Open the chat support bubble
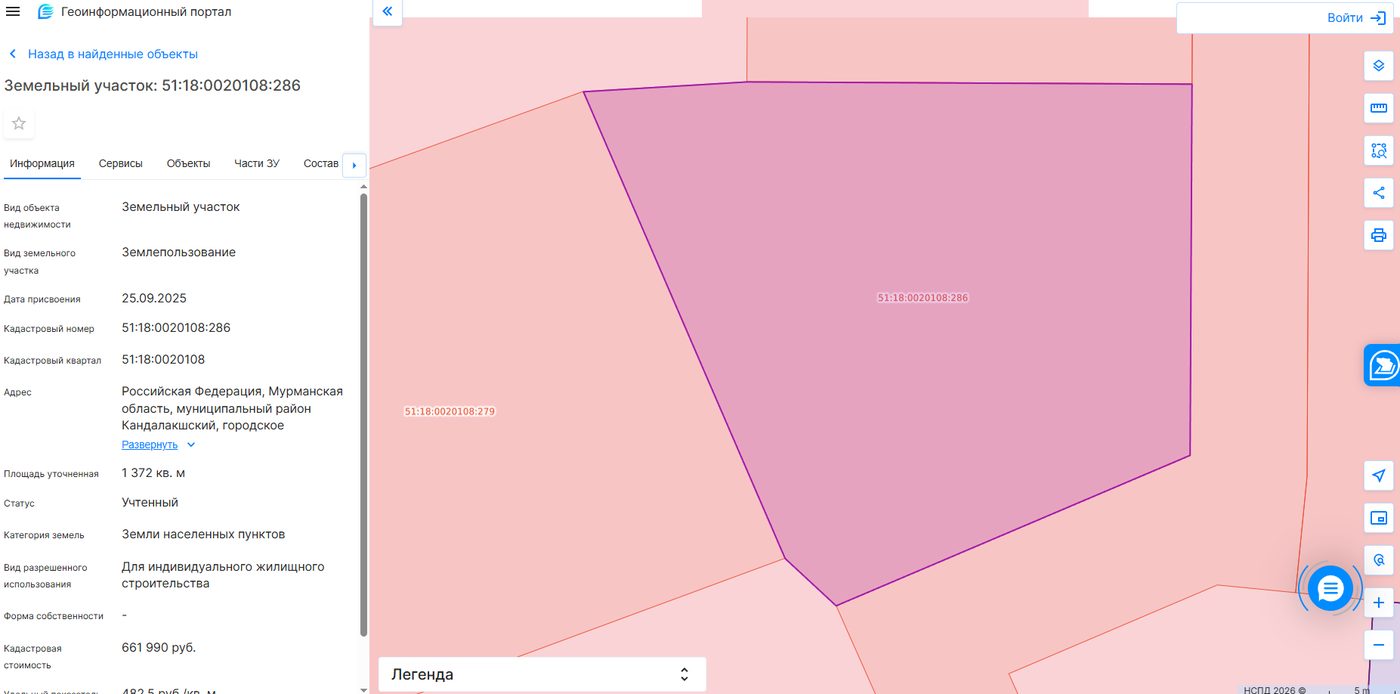Viewport: 1400px width, 694px height. (x=1330, y=589)
